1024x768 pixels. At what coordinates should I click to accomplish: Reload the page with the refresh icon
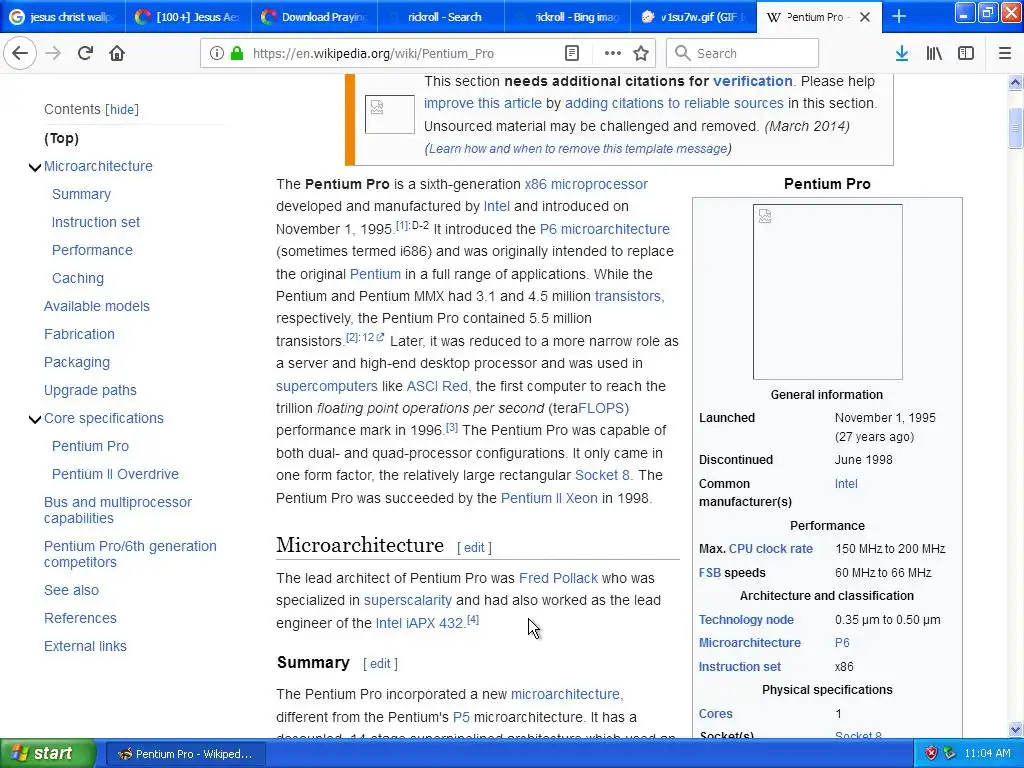coord(85,53)
